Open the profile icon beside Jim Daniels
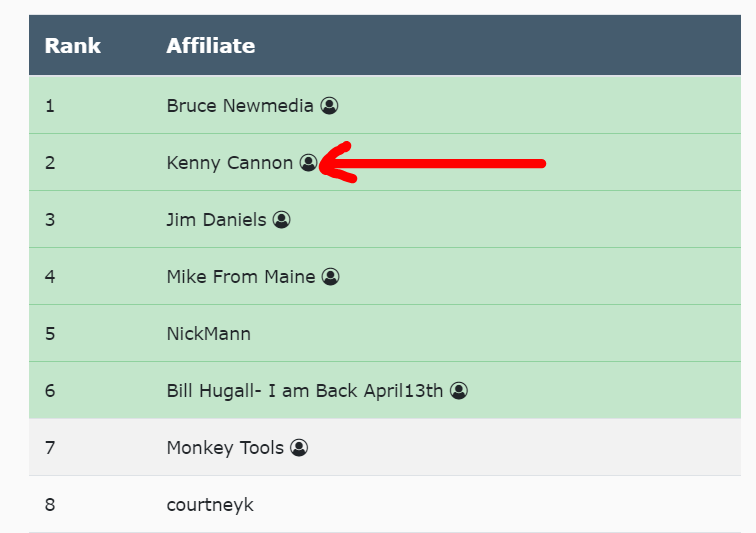This screenshot has width=756, height=533. pyautogui.click(x=281, y=219)
